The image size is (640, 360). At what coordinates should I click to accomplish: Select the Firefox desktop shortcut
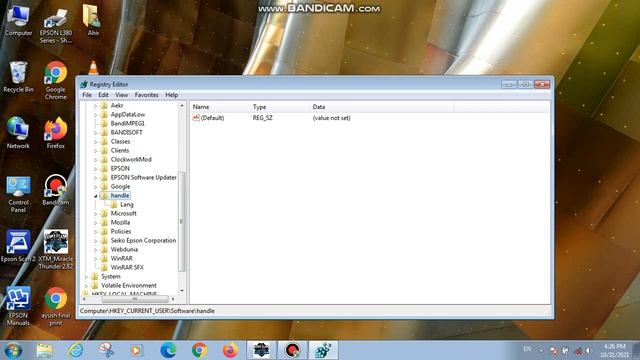(56, 133)
